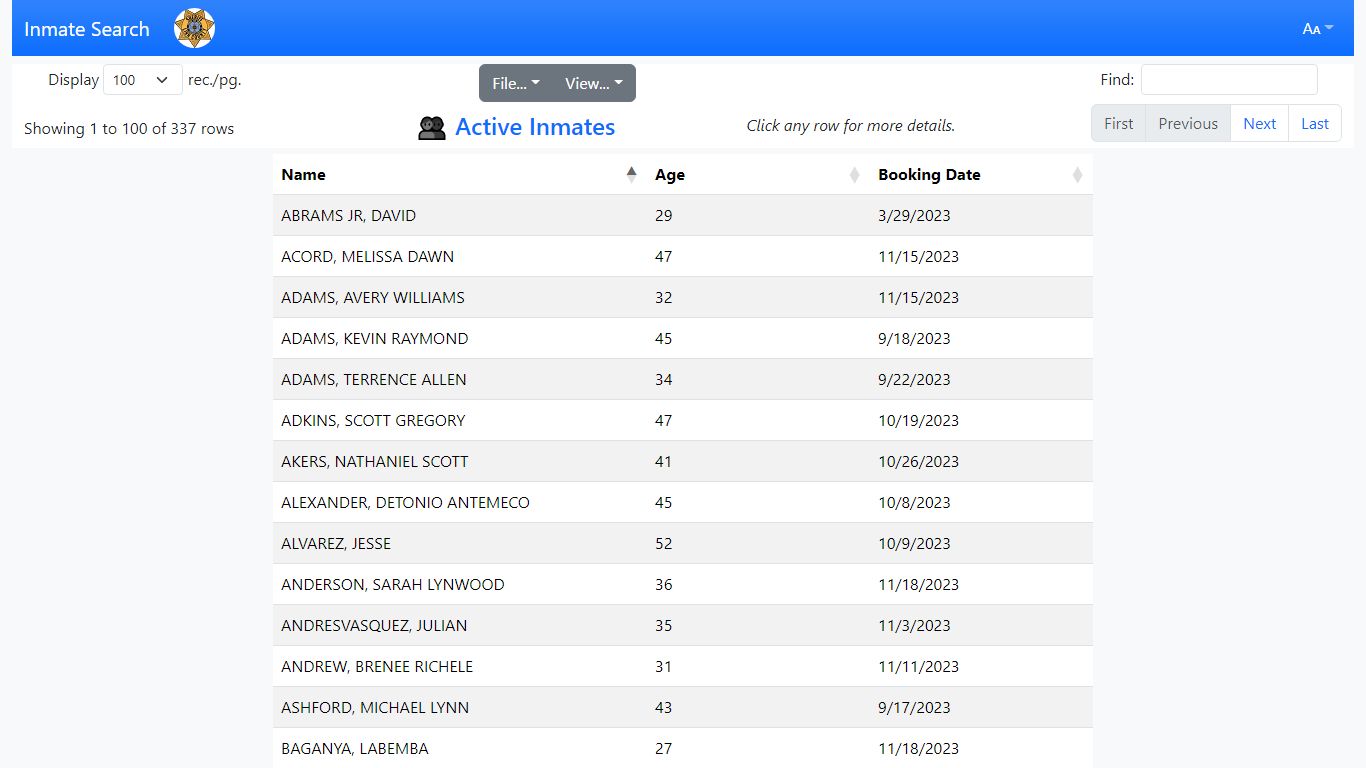
Task: Open details for ACORD, MELISSA DAWN
Action: tap(683, 256)
